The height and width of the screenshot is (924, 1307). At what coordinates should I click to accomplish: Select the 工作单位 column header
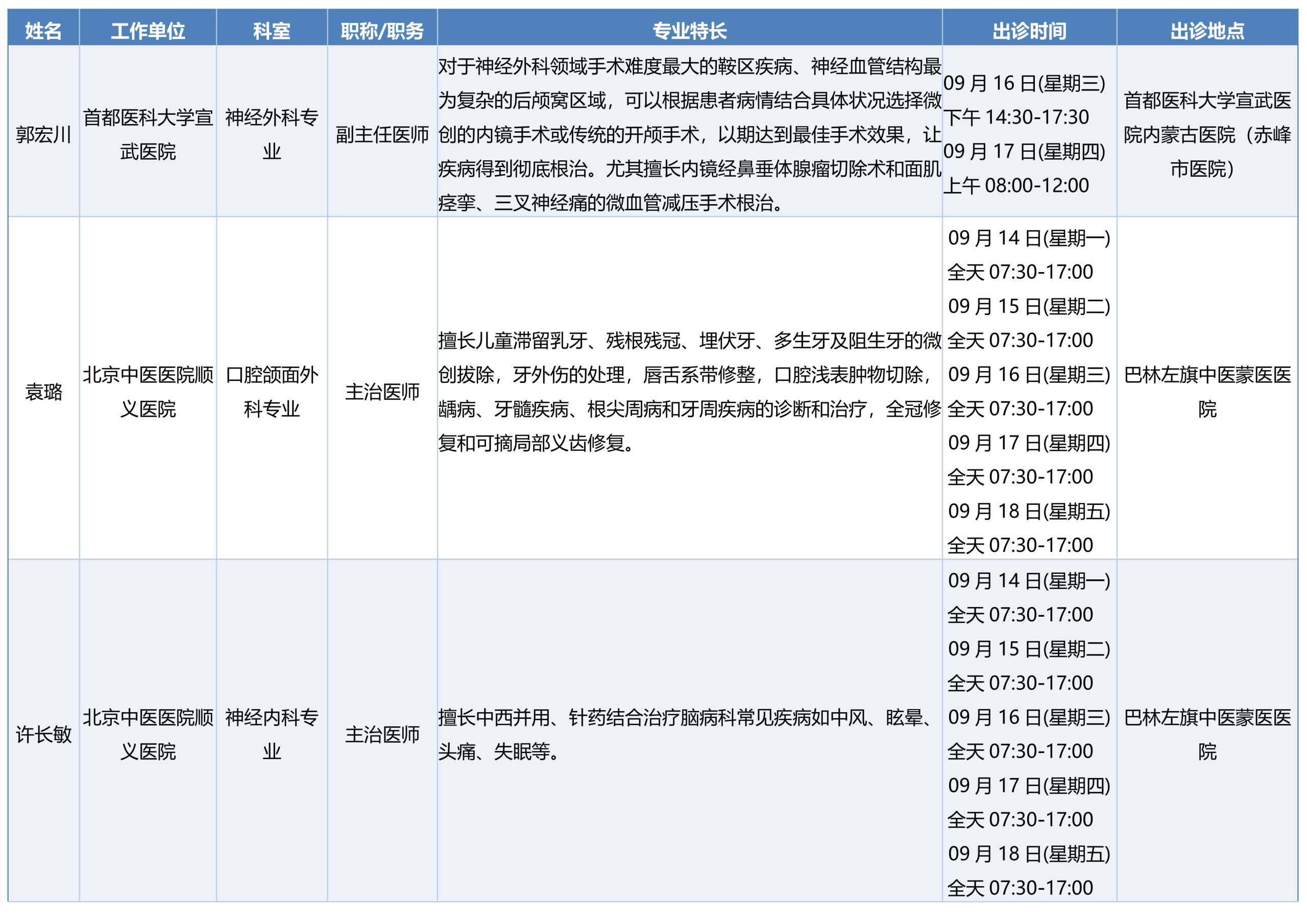pyautogui.click(x=148, y=30)
